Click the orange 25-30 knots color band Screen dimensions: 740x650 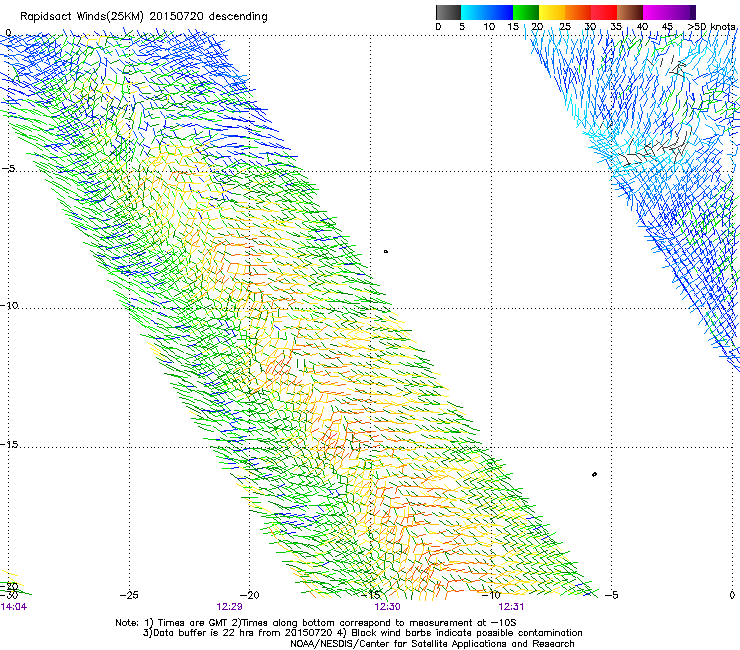point(578,12)
